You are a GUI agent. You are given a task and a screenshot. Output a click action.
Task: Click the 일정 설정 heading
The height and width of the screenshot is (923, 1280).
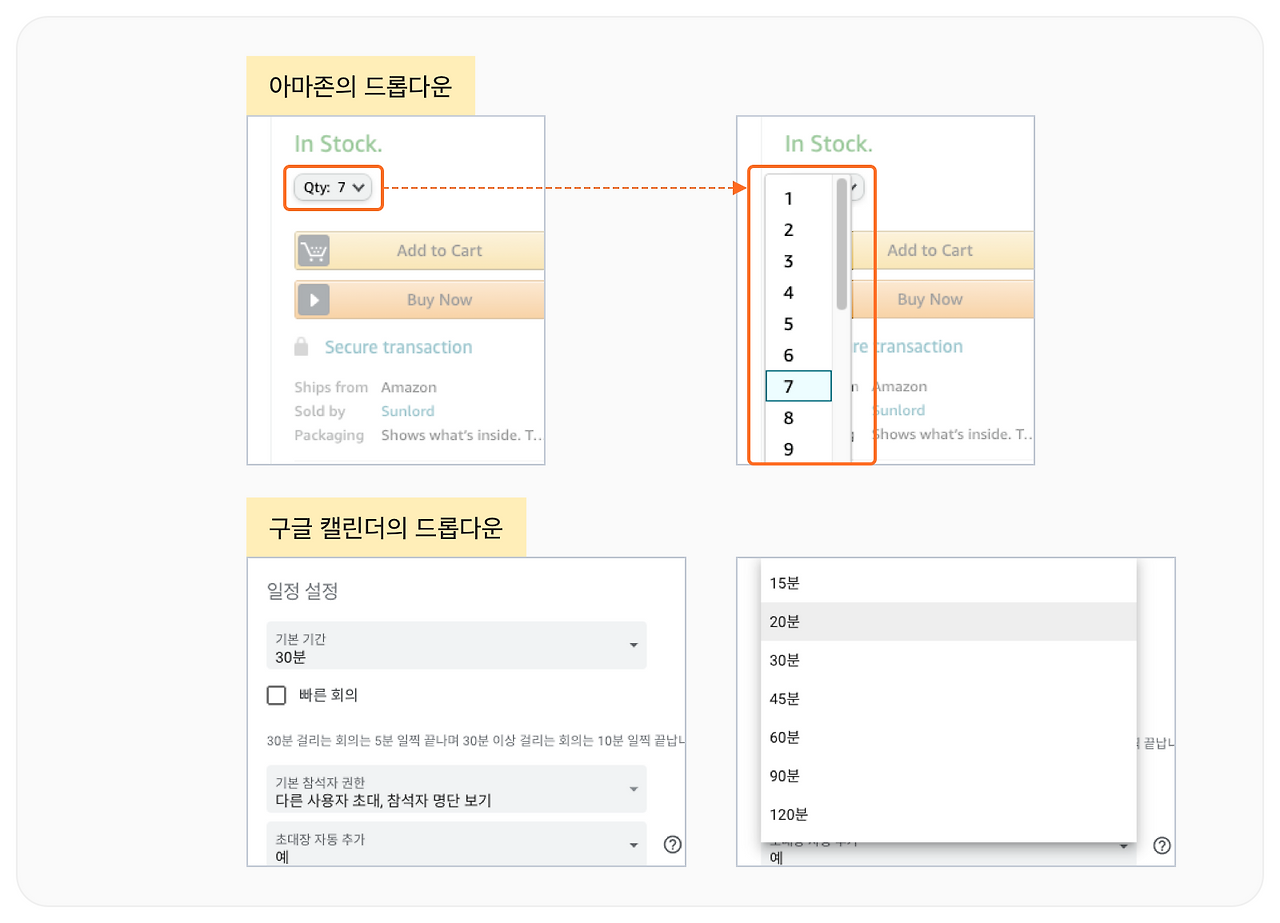(x=303, y=591)
